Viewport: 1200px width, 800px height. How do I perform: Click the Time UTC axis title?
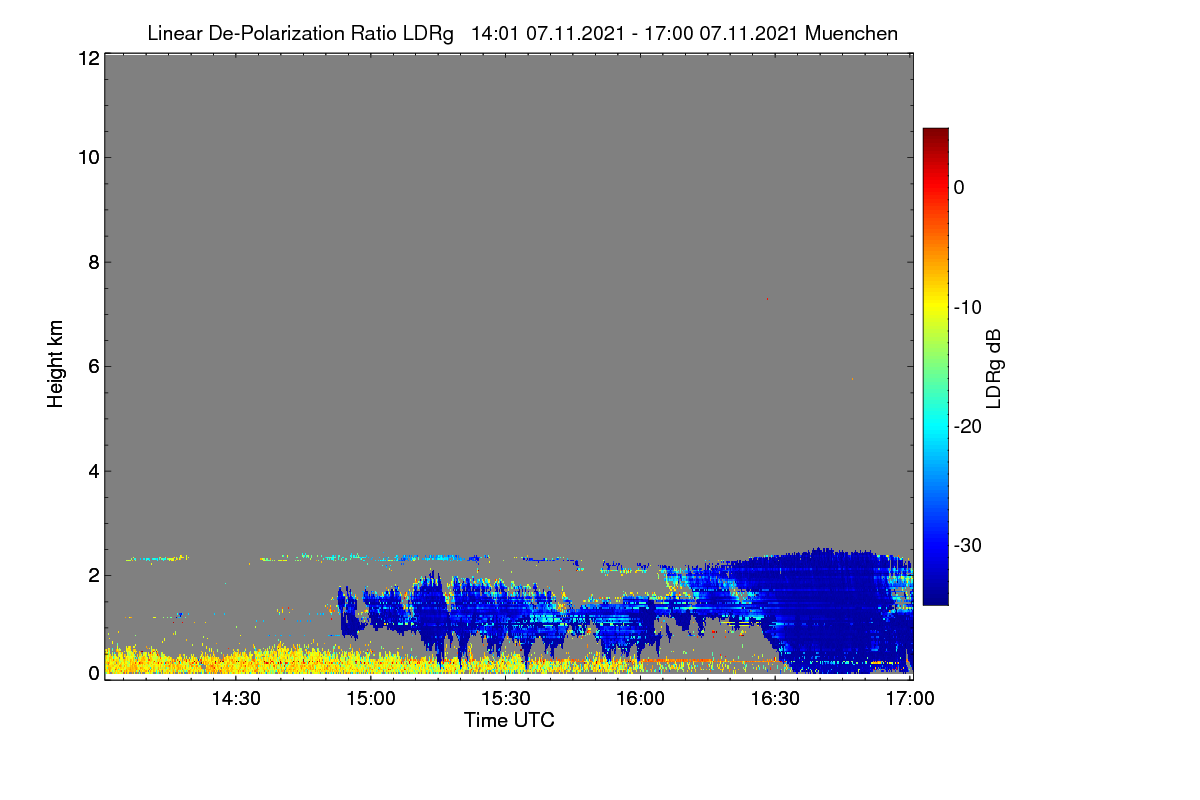click(509, 720)
